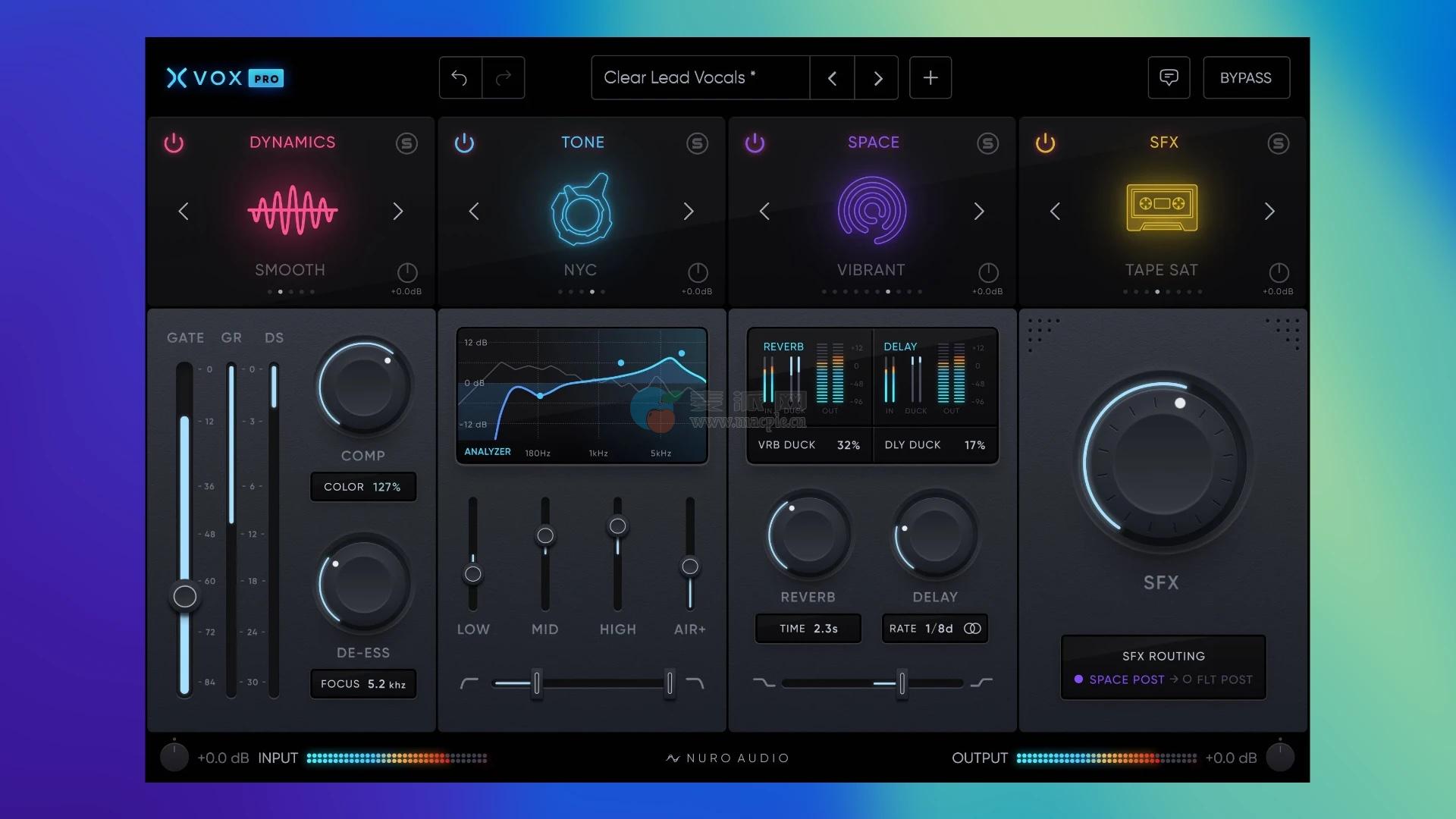The image size is (1456, 819).
Task: Click the neon cassette Tape Sat icon
Action: pos(1162,208)
